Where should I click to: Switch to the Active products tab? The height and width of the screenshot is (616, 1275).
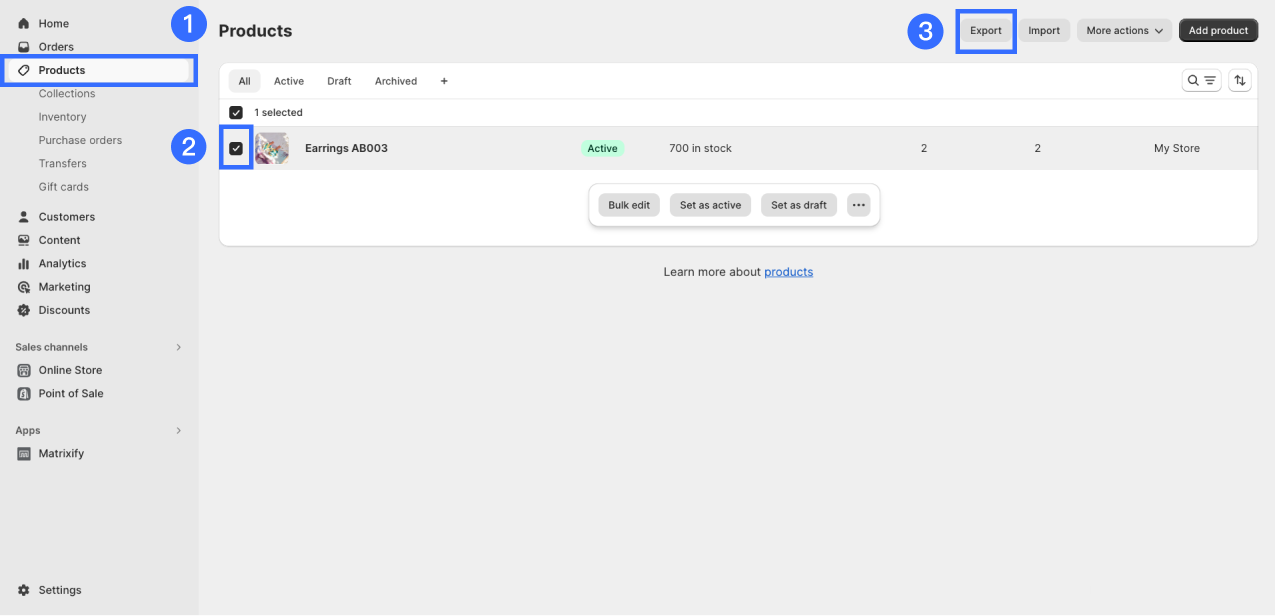coord(289,81)
